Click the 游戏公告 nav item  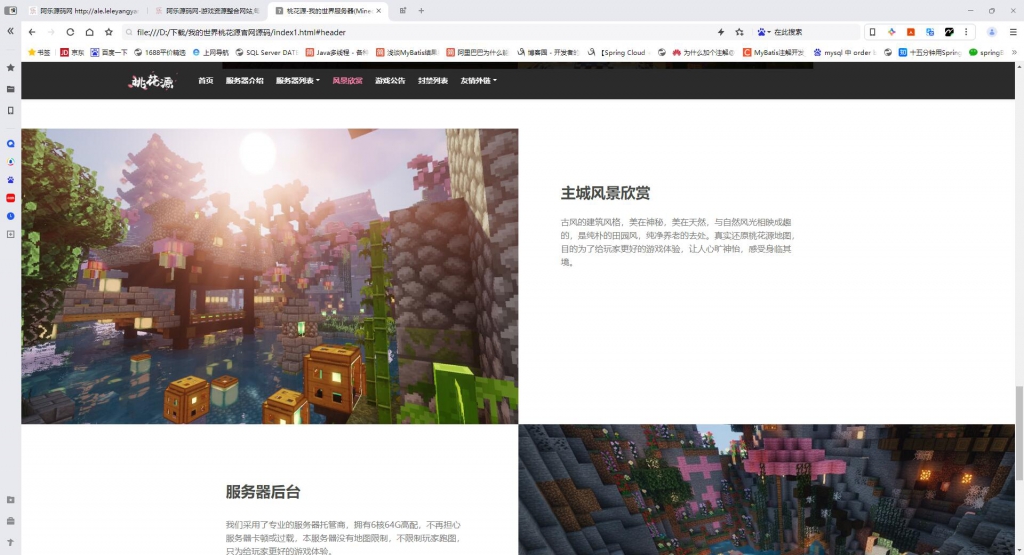(x=390, y=81)
